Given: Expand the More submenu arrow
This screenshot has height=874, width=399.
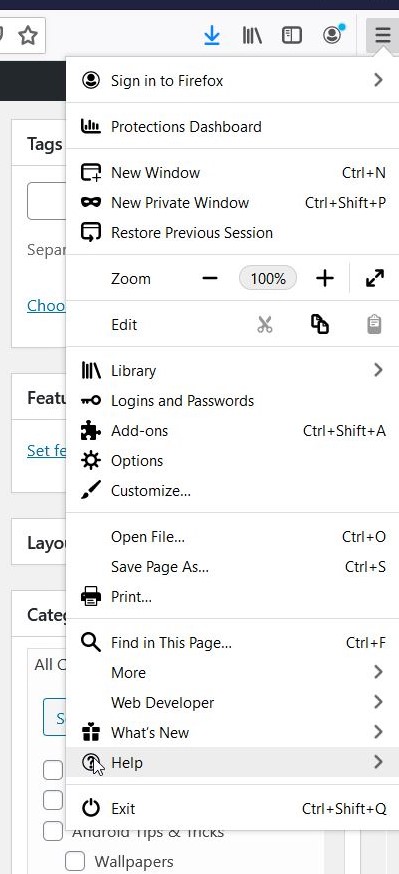Looking at the screenshot, I should pos(378,672).
